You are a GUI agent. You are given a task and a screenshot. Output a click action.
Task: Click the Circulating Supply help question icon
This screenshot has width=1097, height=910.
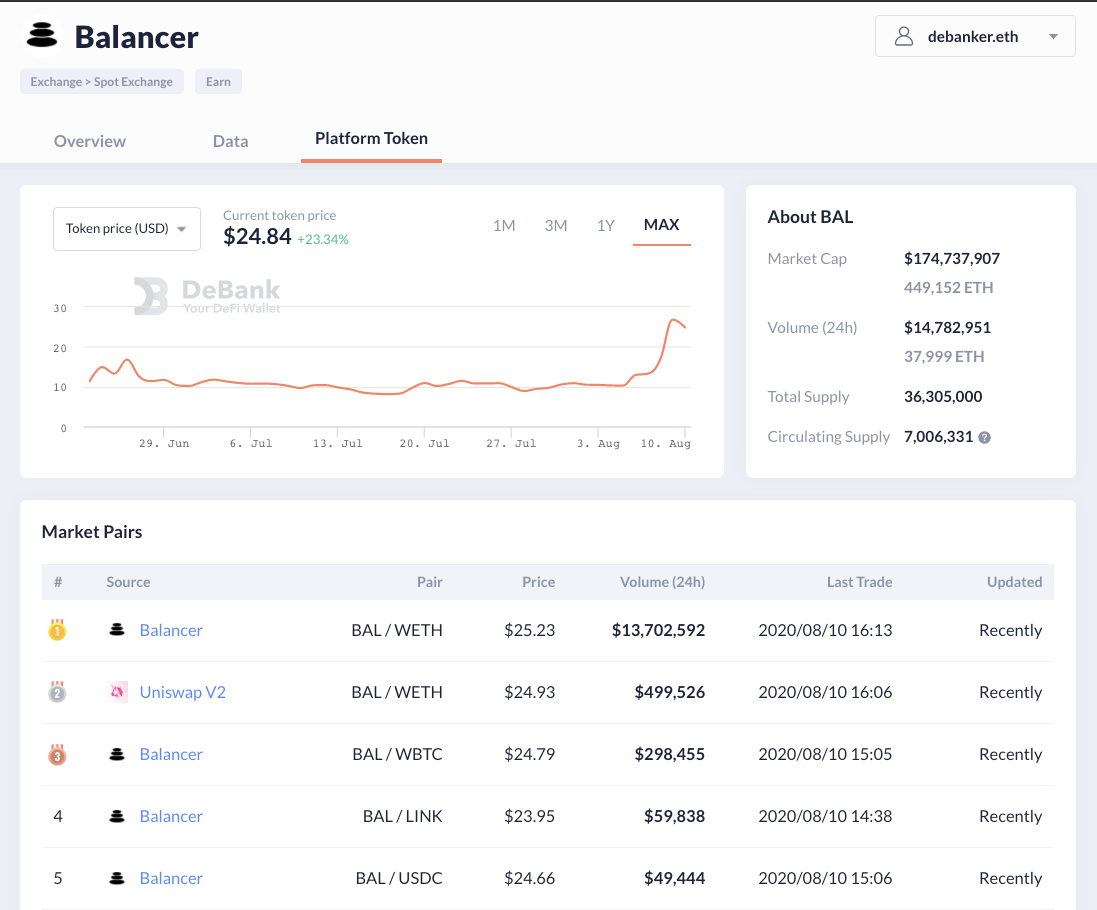[984, 438]
